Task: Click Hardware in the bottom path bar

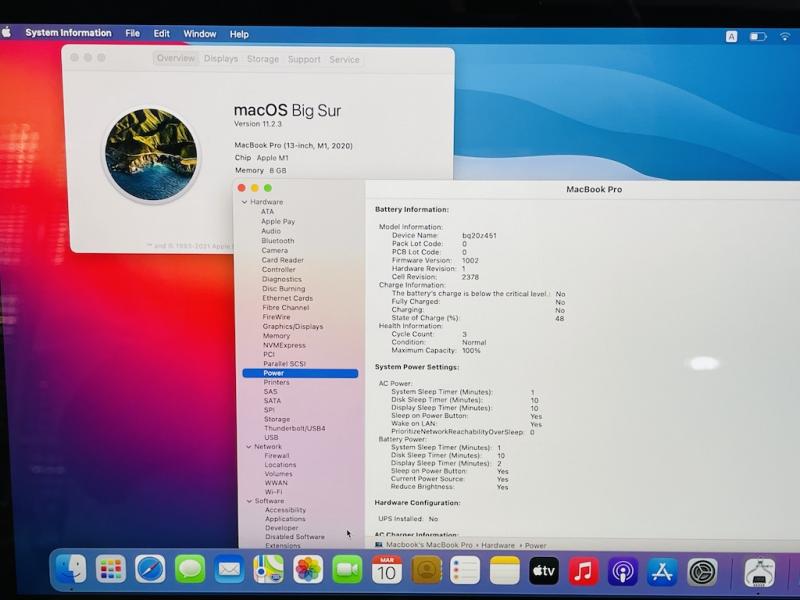Action: (498, 545)
